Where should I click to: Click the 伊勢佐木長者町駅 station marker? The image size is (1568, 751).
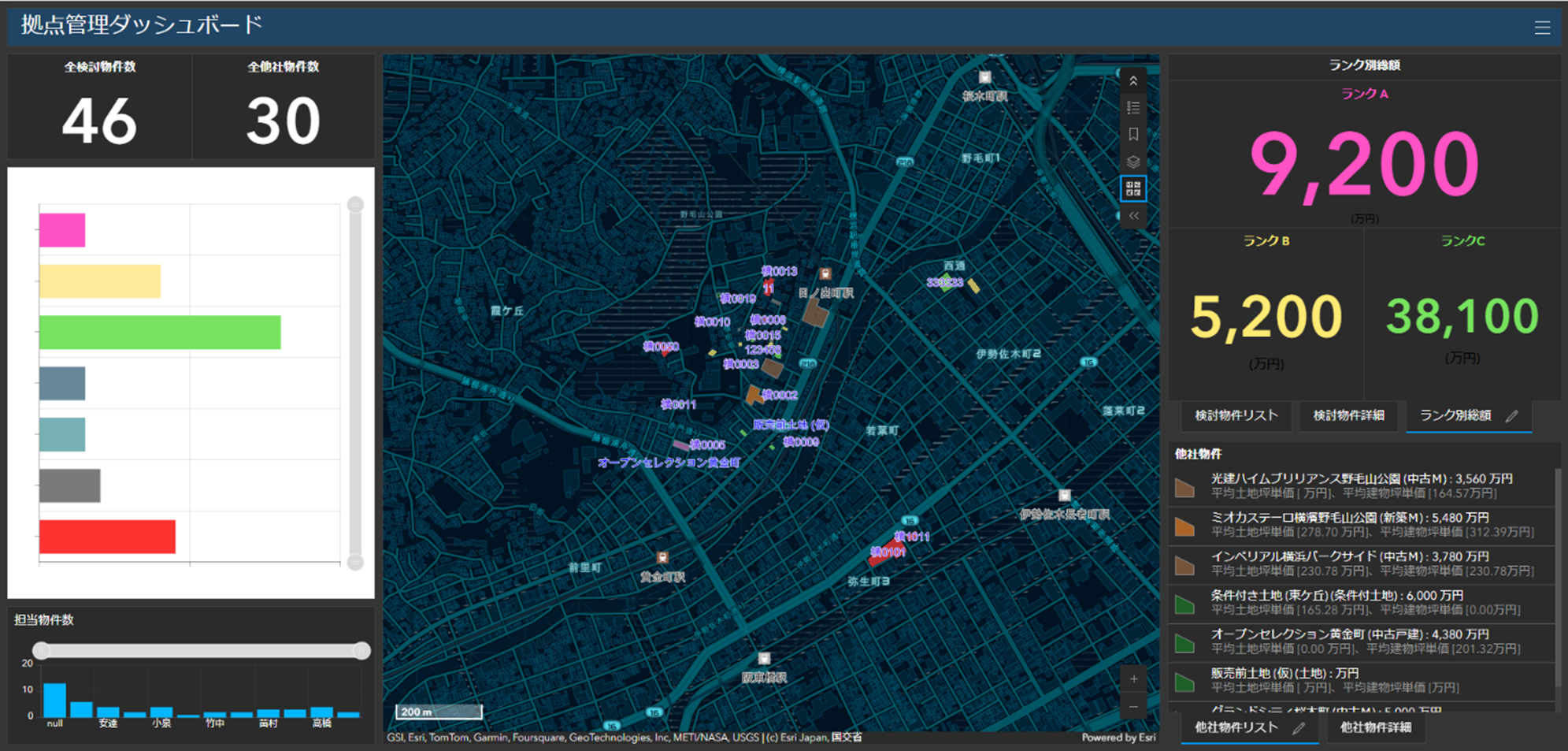[x=1065, y=496]
